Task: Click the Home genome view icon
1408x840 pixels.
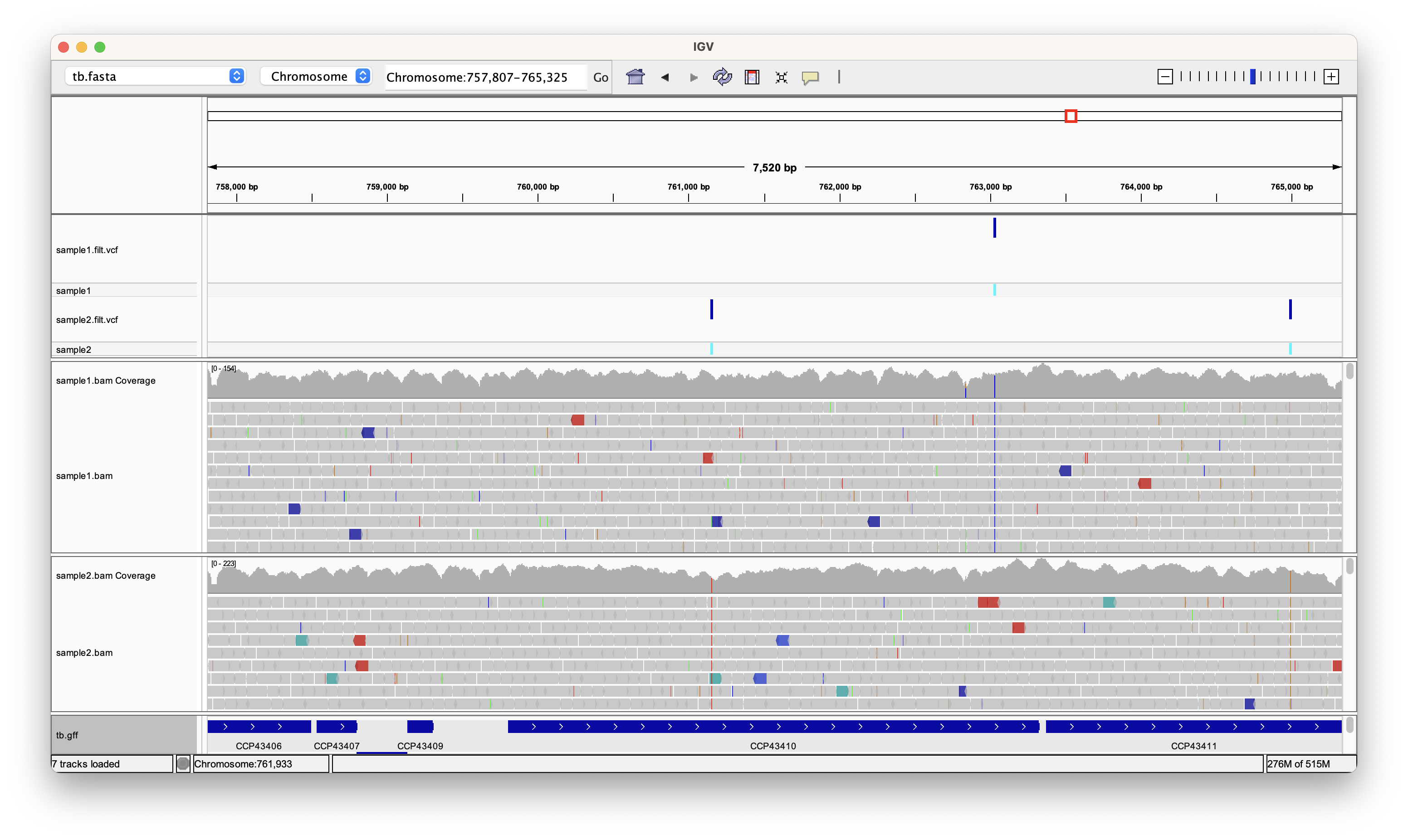Action: (x=635, y=76)
